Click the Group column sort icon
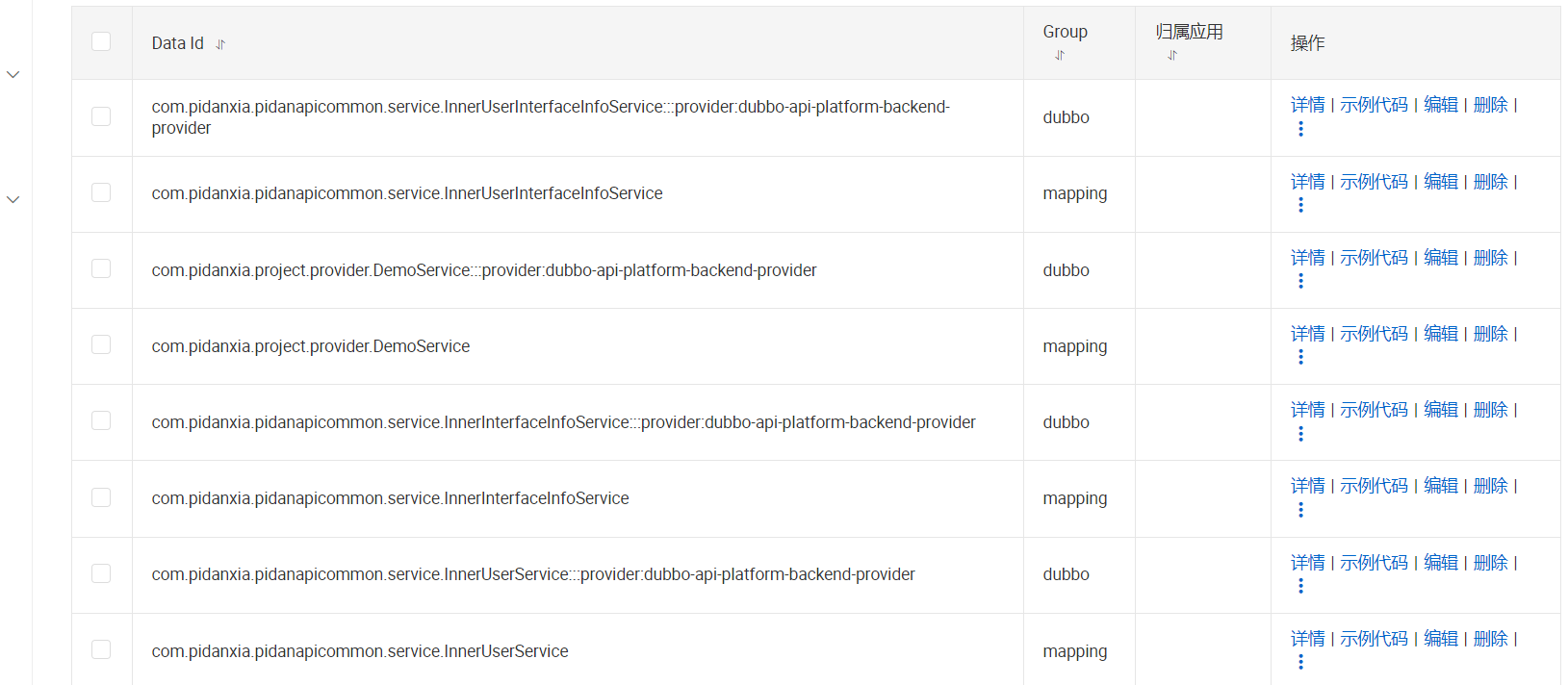 (x=1060, y=56)
